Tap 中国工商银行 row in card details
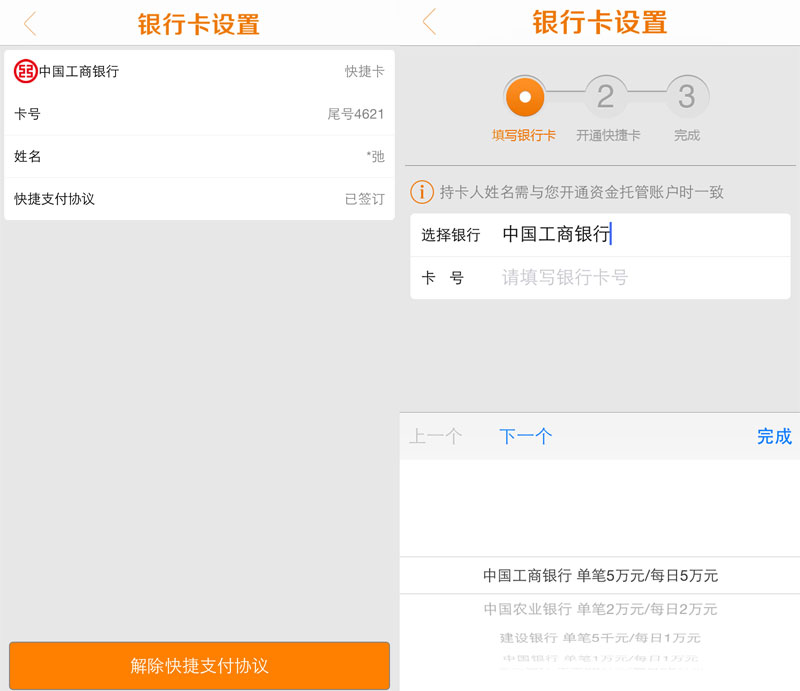Image resolution: width=800 pixels, height=691 pixels. [x=199, y=71]
